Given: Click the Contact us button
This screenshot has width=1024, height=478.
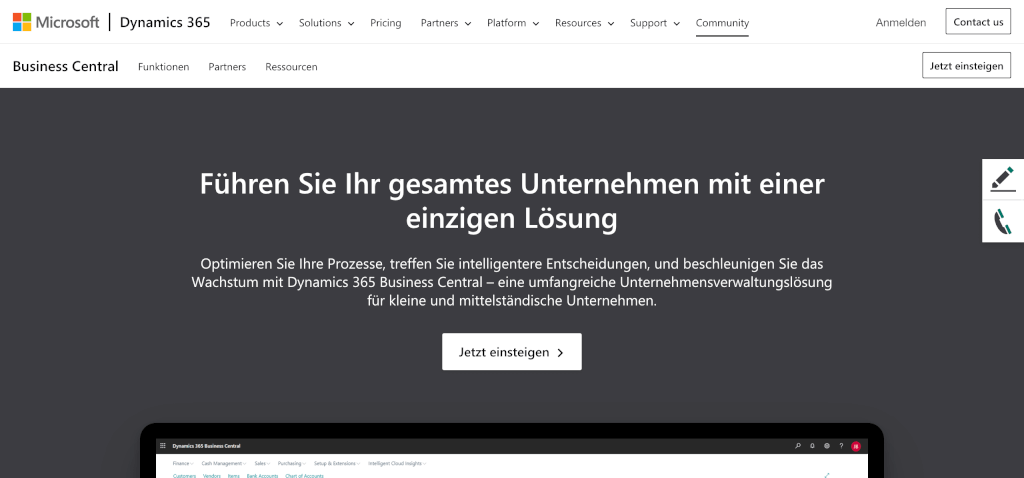Looking at the screenshot, I should click(978, 22).
